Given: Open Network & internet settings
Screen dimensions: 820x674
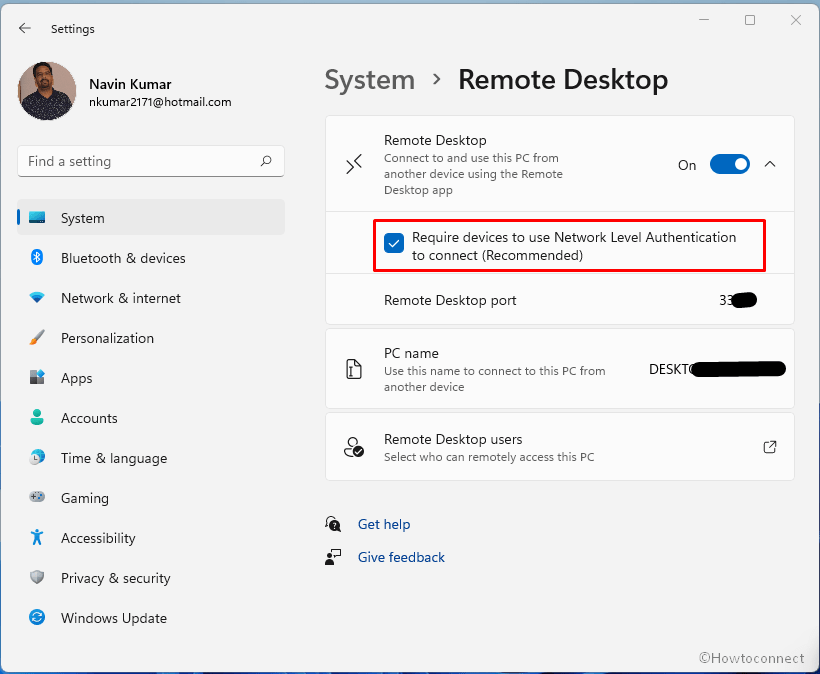Looking at the screenshot, I should click(151, 298).
